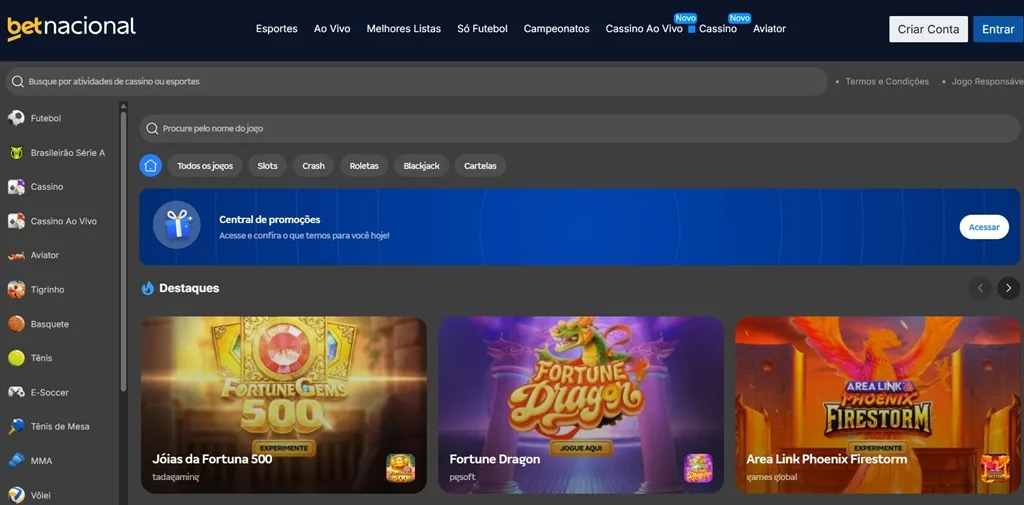This screenshot has height=505, width=1024.
Task: Open the Fortune Dragon game thumbnail
Action: tap(580, 400)
